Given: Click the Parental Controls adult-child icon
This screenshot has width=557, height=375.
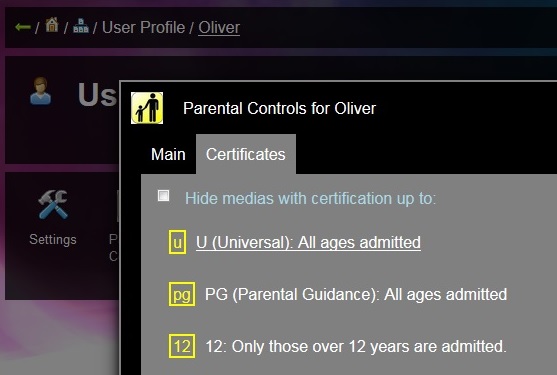Looking at the screenshot, I should pos(147,108).
